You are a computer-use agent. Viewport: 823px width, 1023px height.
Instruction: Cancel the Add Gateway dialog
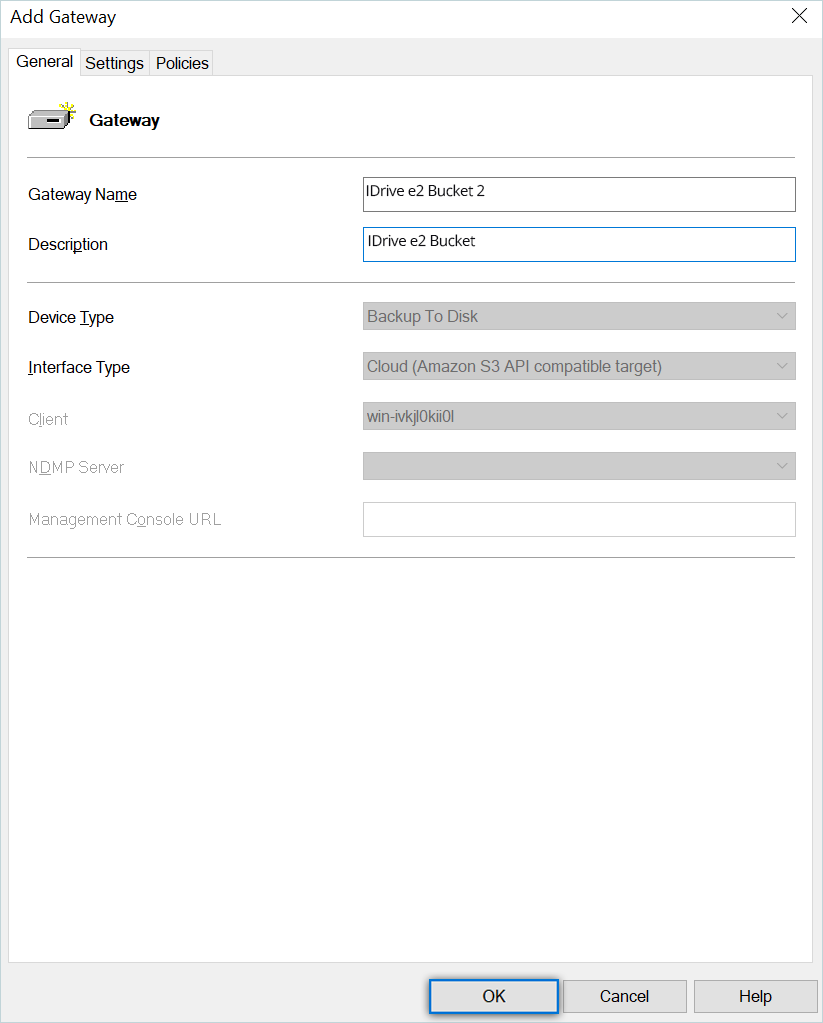coord(625,996)
